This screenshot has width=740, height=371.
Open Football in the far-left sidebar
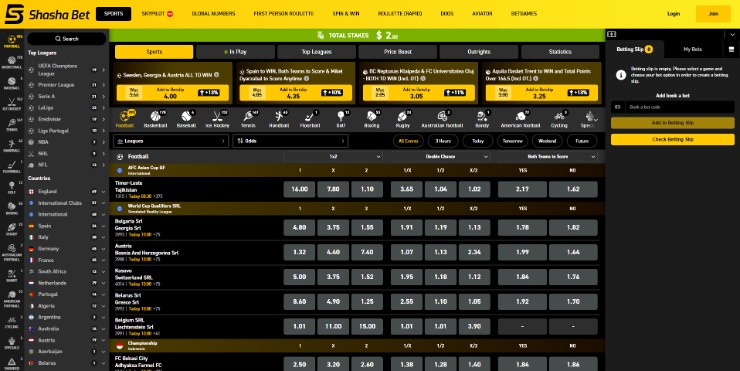pos(11,41)
